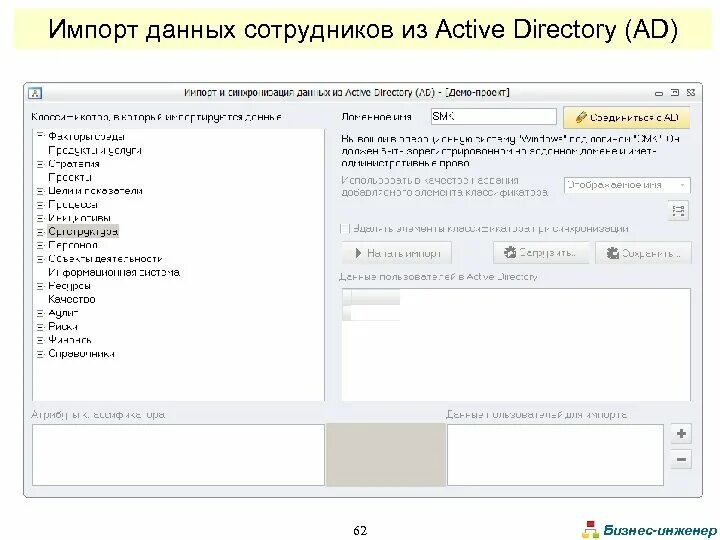Select the Объекты деятельности label
Viewport: 720px width, 540px height.
point(105,259)
